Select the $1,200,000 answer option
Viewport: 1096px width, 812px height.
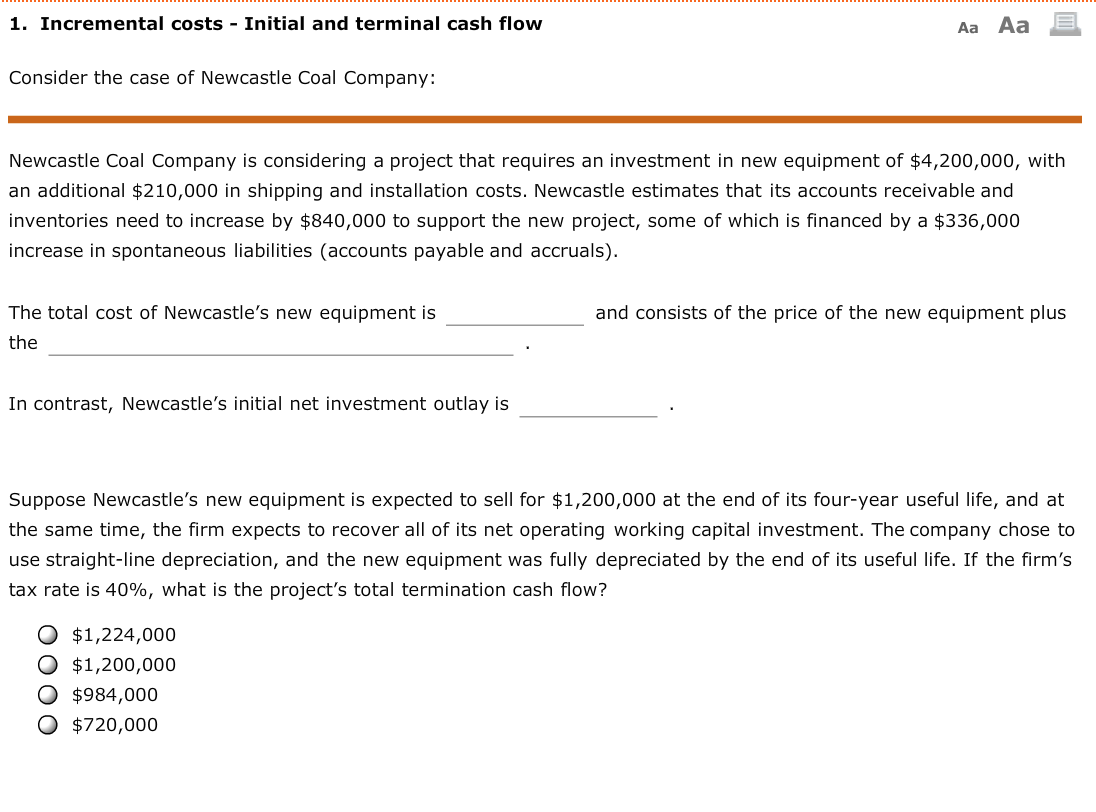click(46, 664)
